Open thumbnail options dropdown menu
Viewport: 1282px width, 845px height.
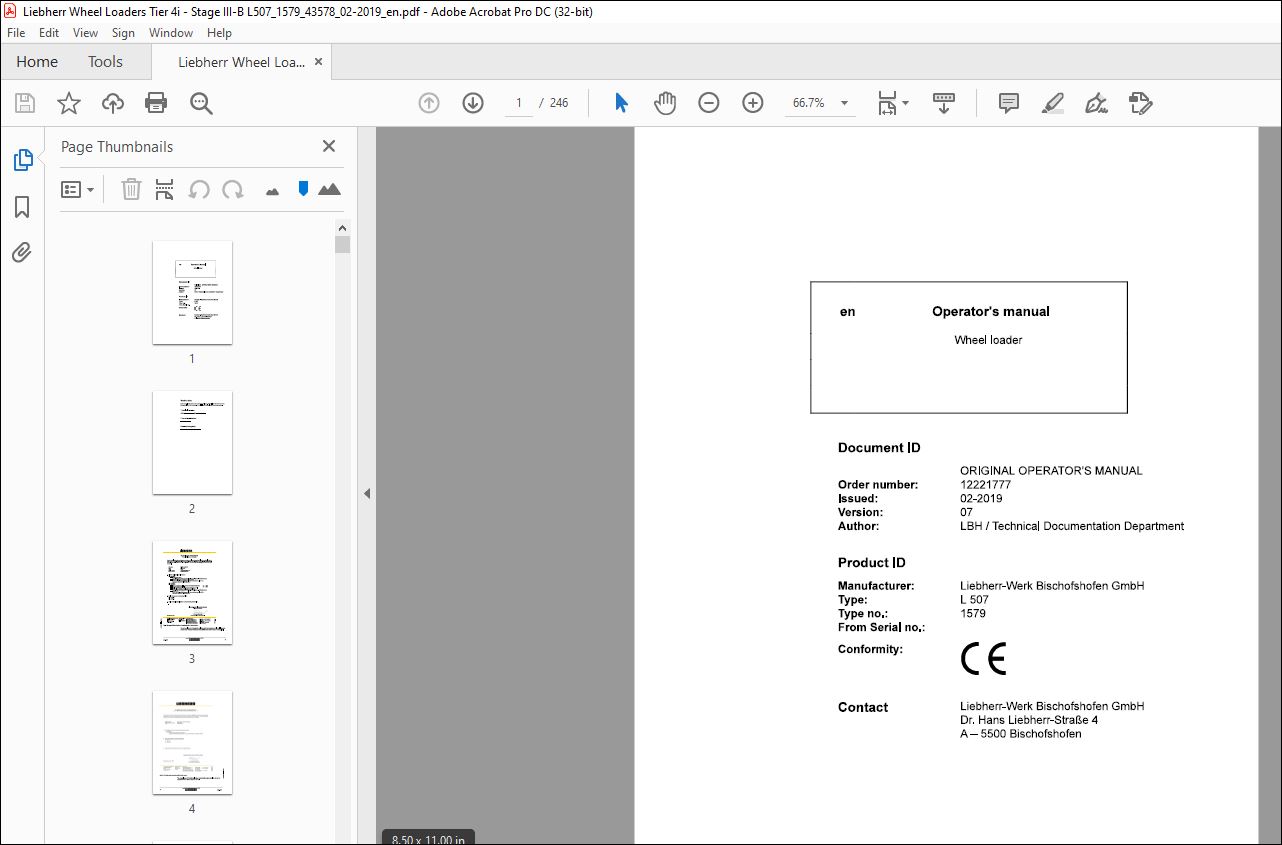click(x=78, y=189)
